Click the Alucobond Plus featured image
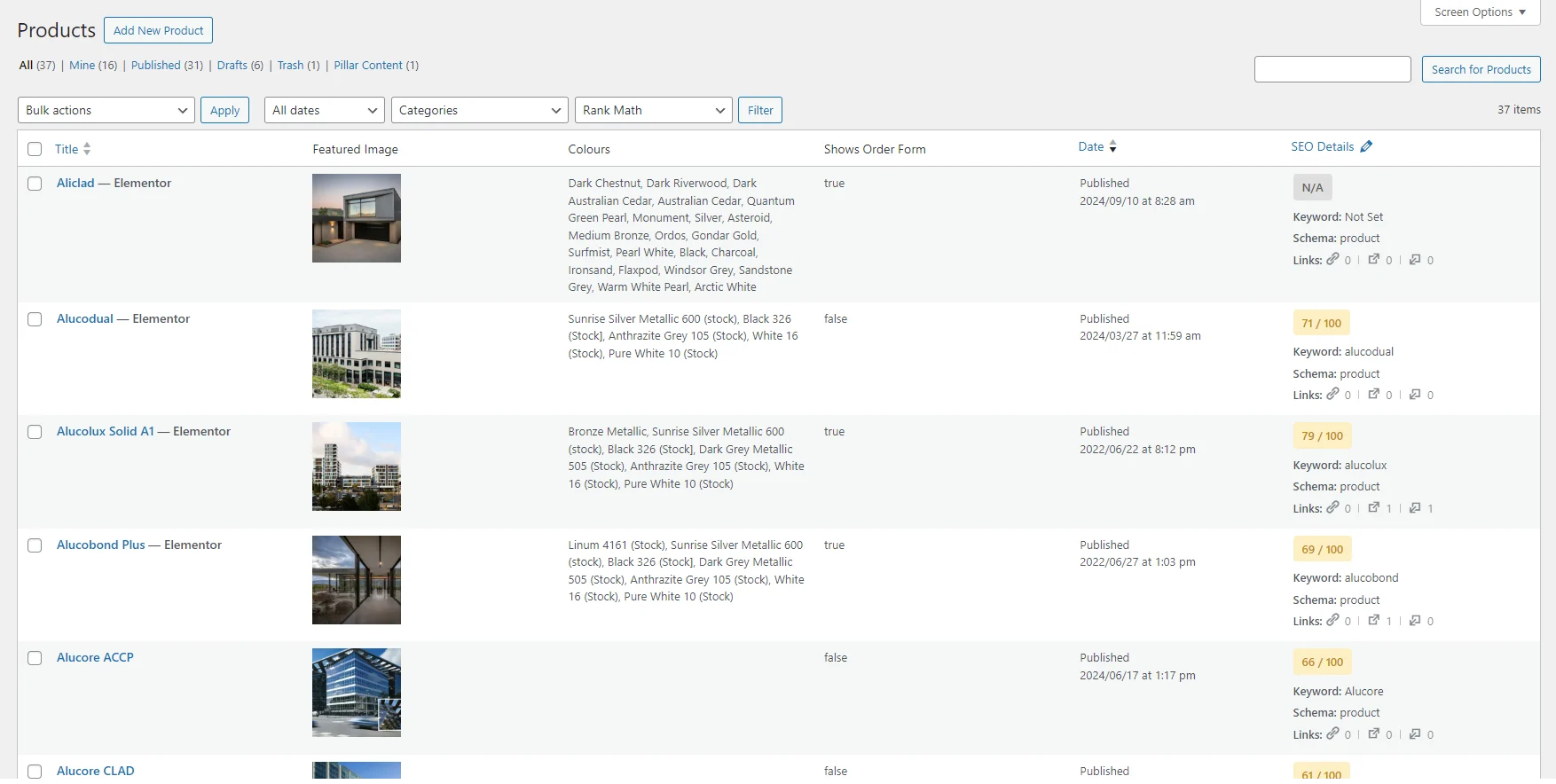1556x784 pixels. 357,580
